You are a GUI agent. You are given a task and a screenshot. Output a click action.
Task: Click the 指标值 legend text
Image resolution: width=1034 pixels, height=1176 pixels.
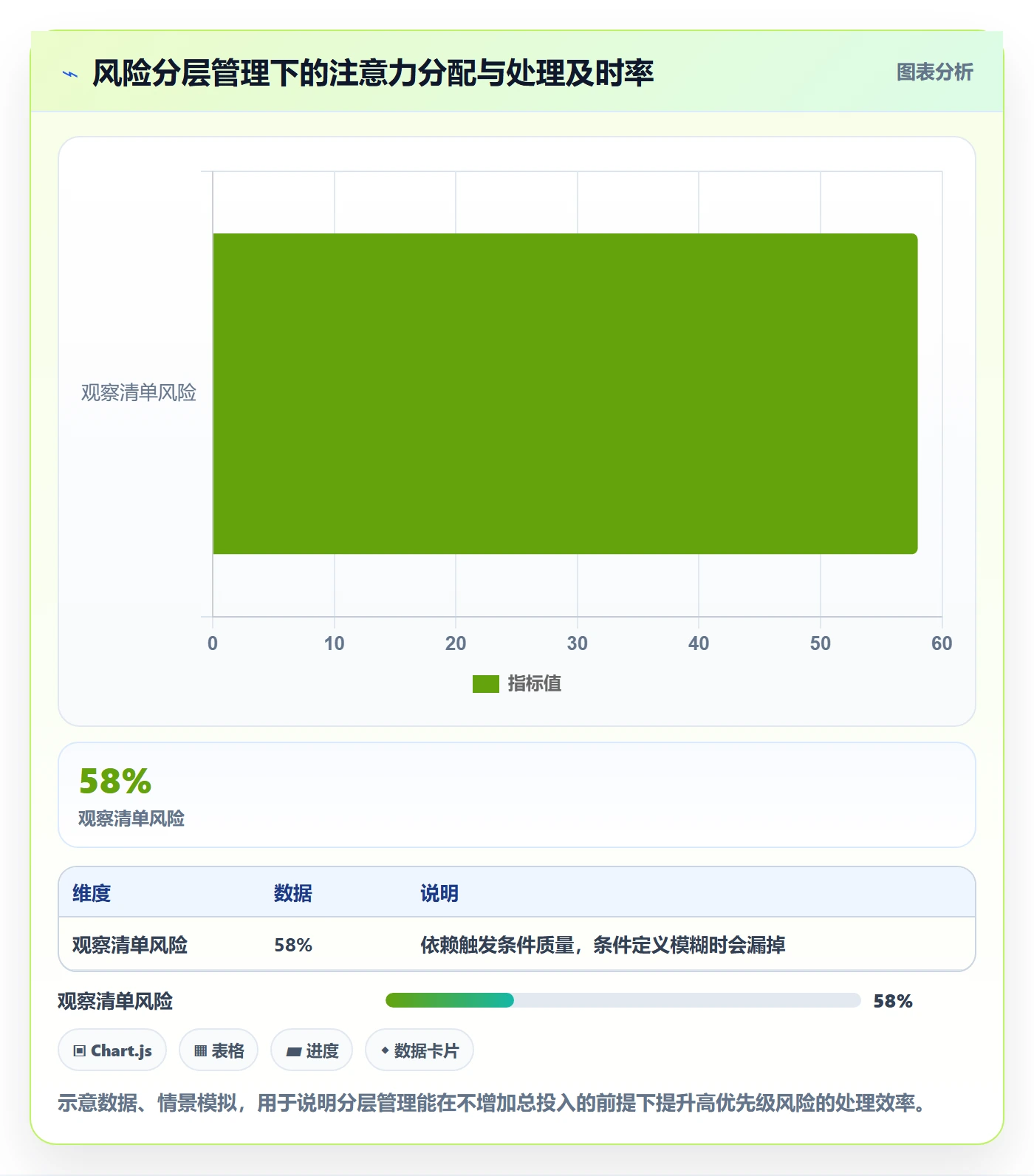535,684
